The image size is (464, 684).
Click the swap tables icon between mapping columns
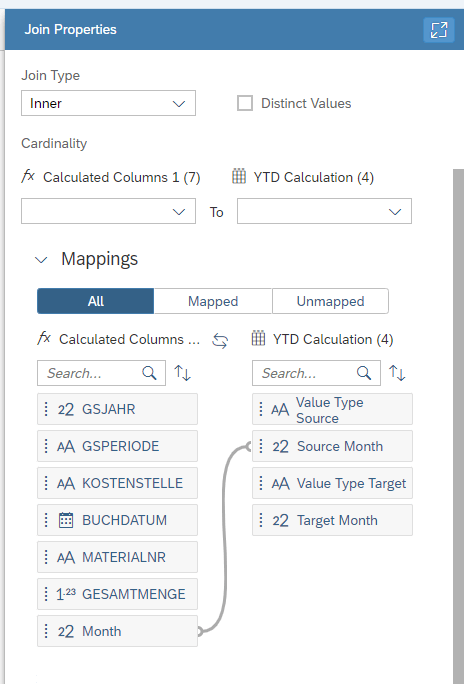click(x=220, y=340)
